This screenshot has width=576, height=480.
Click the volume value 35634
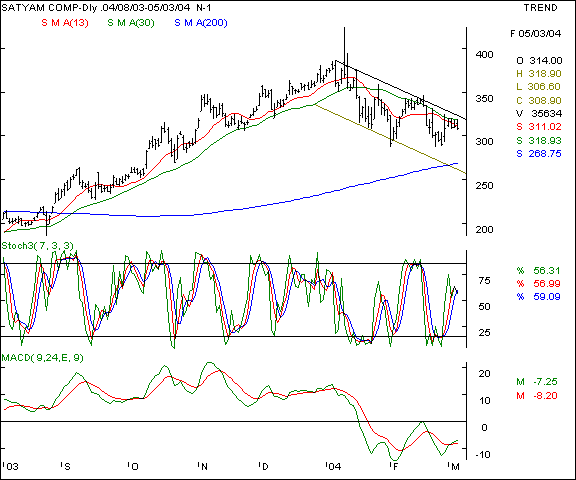pyautogui.click(x=547, y=113)
